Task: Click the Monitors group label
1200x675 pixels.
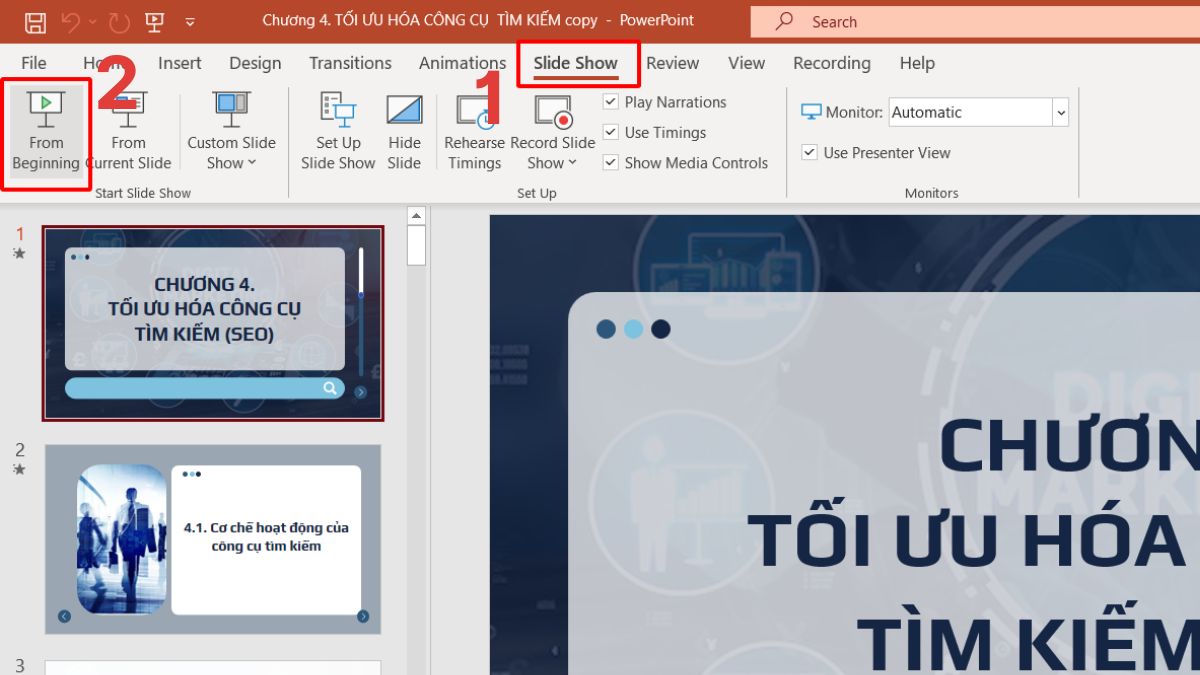Action: (932, 193)
